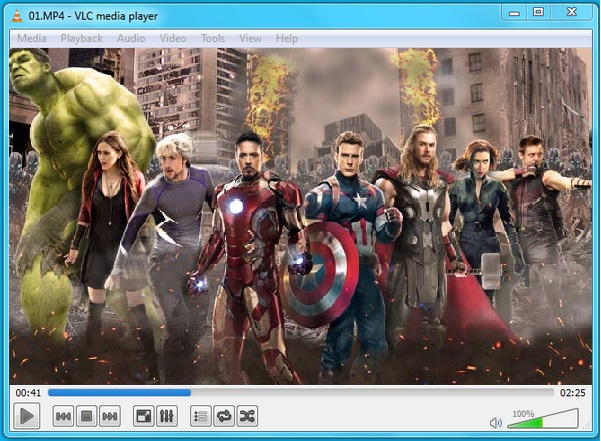Minimize the VLC window
The height and width of the screenshot is (441, 601).
coord(514,13)
